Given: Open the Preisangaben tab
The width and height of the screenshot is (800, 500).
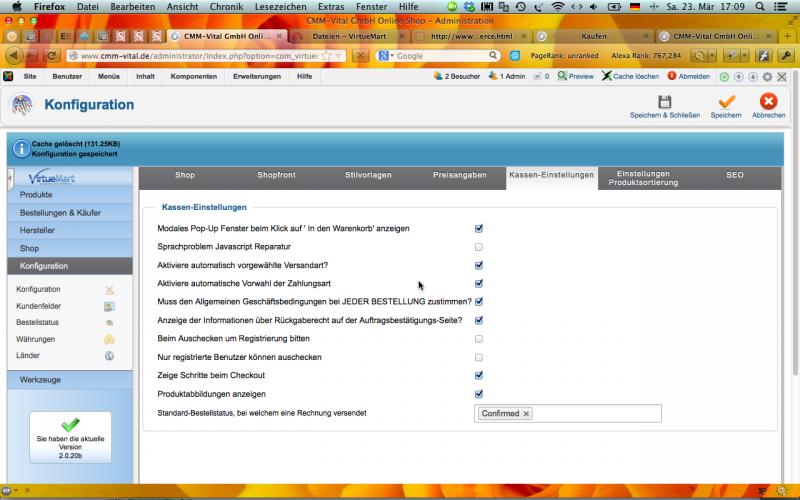Looking at the screenshot, I should tap(459, 175).
